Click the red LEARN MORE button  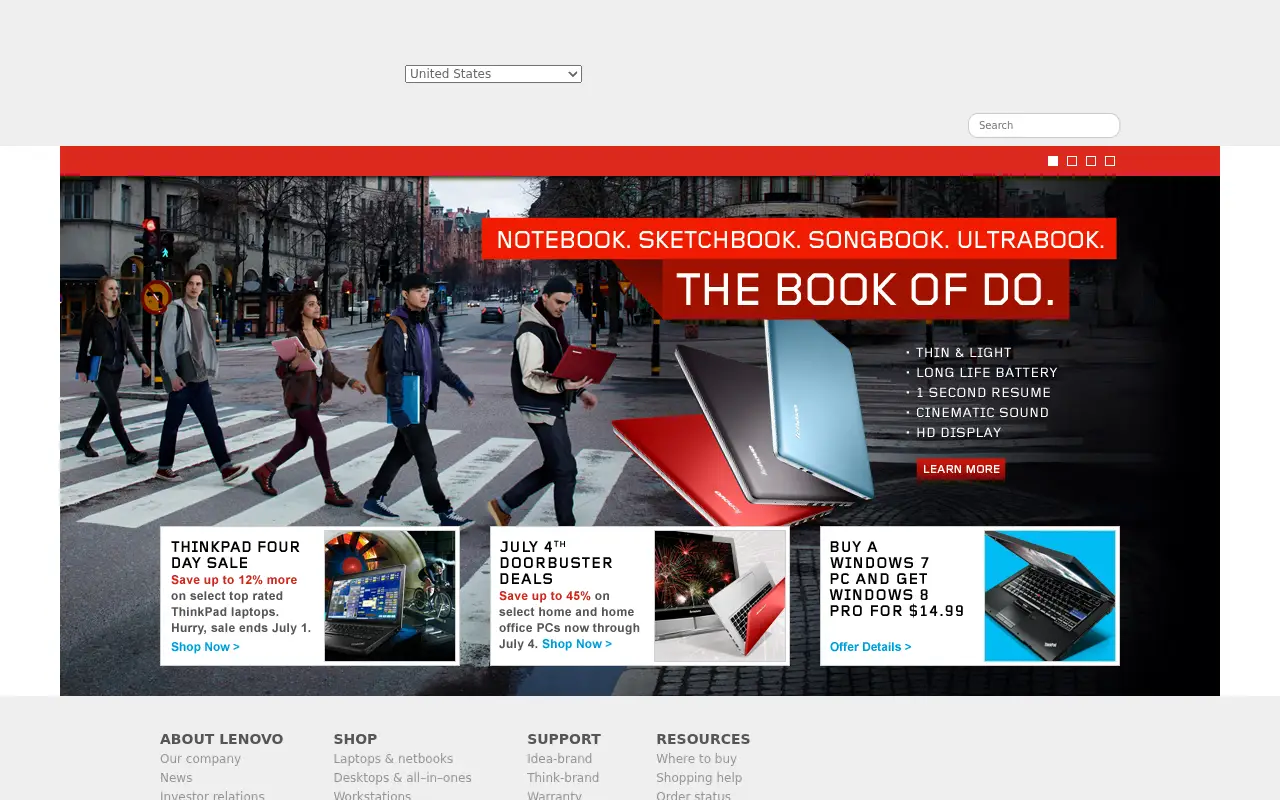point(961,469)
